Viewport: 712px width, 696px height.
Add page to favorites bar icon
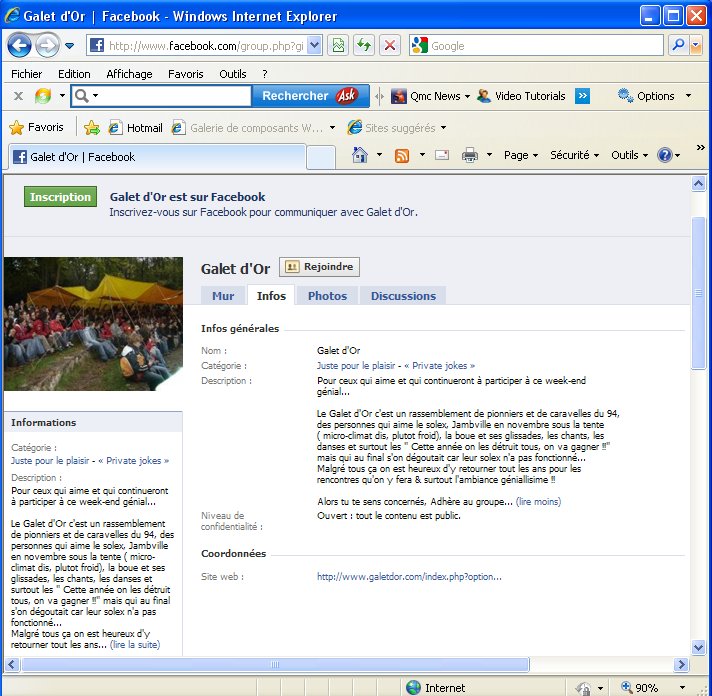tap(92, 128)
